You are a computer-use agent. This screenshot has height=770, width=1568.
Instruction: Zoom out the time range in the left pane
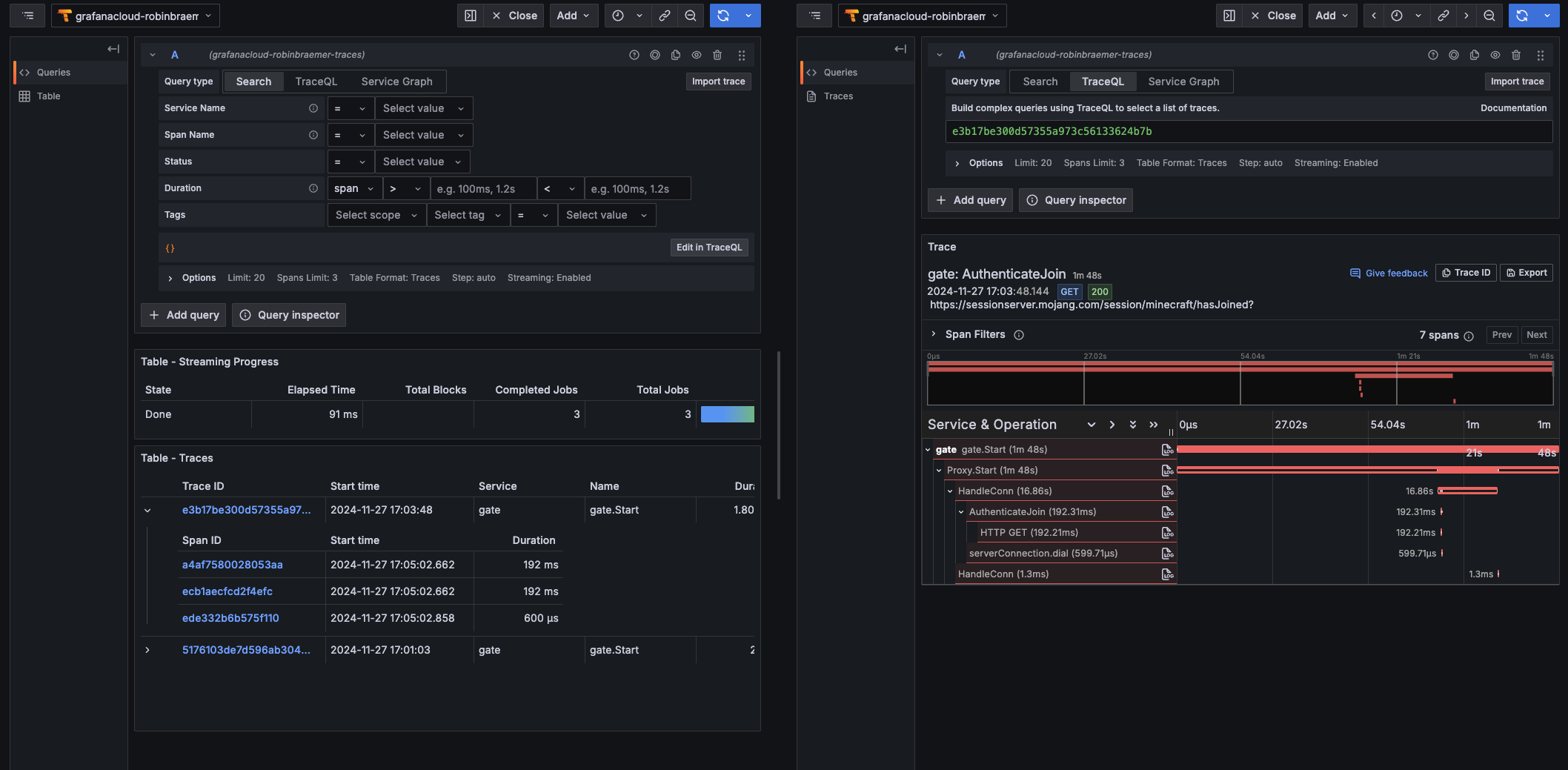click(x=690, y=16)
